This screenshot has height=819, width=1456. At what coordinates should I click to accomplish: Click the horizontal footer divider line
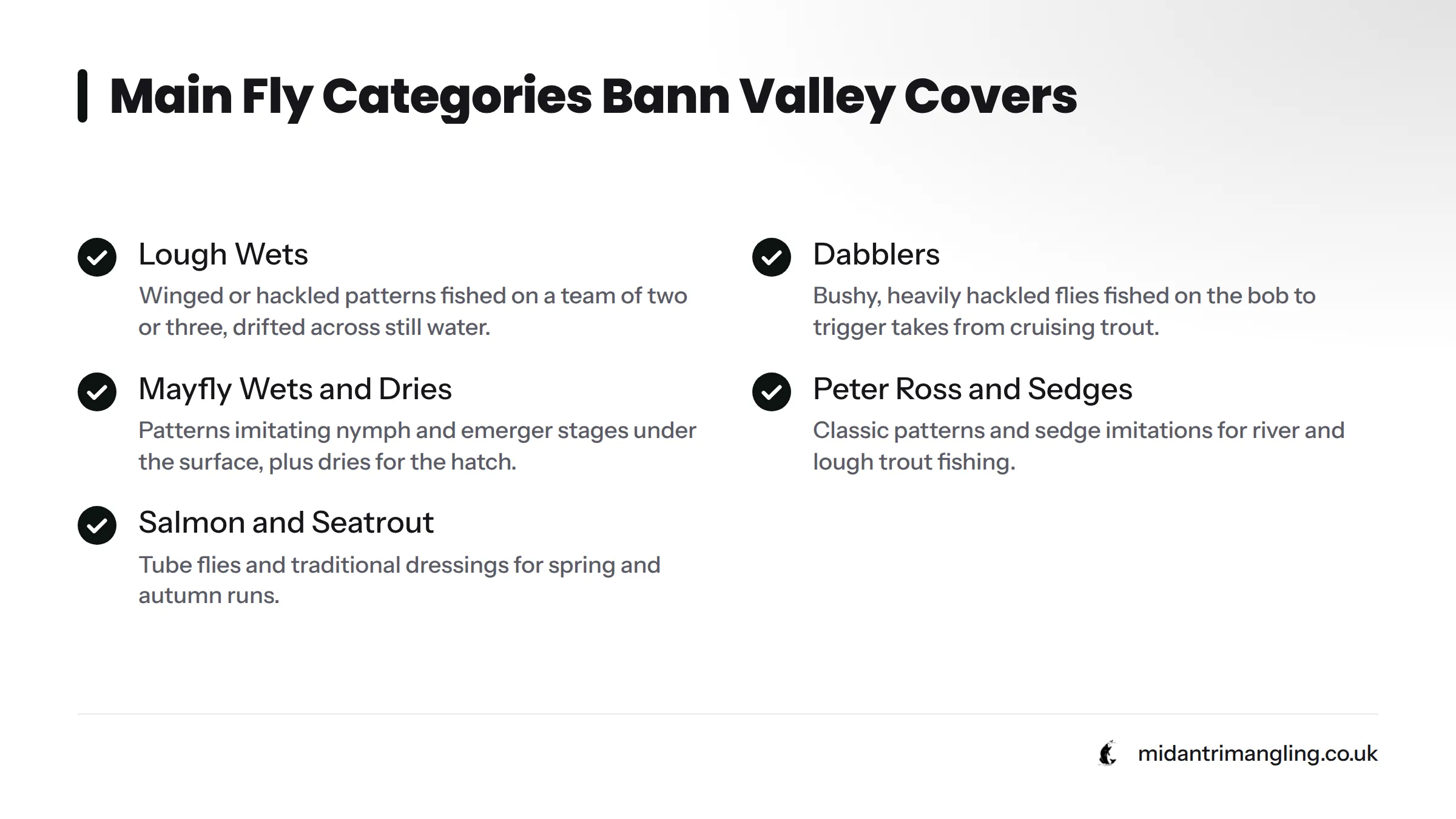(728, 714)
